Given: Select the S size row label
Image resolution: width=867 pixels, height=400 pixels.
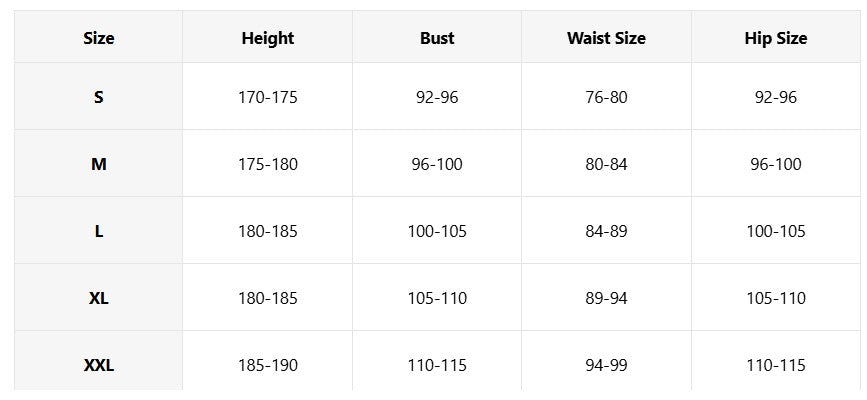Looking at the screenshot, I should 98,97.
